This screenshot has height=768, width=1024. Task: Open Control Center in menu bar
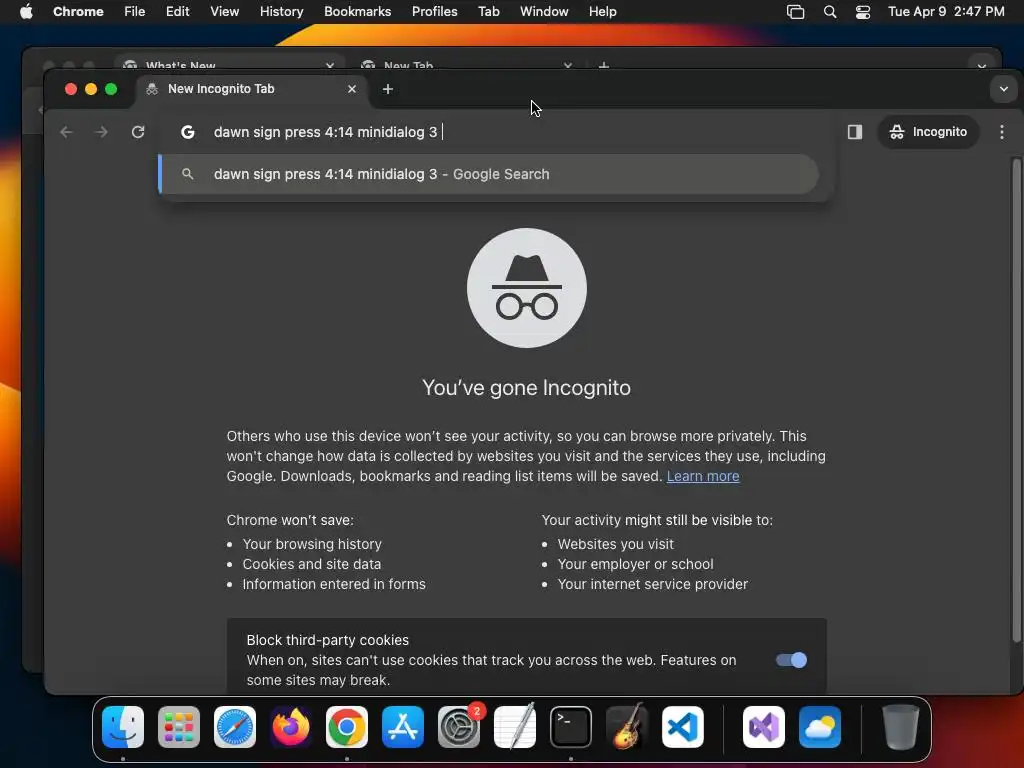863,12
